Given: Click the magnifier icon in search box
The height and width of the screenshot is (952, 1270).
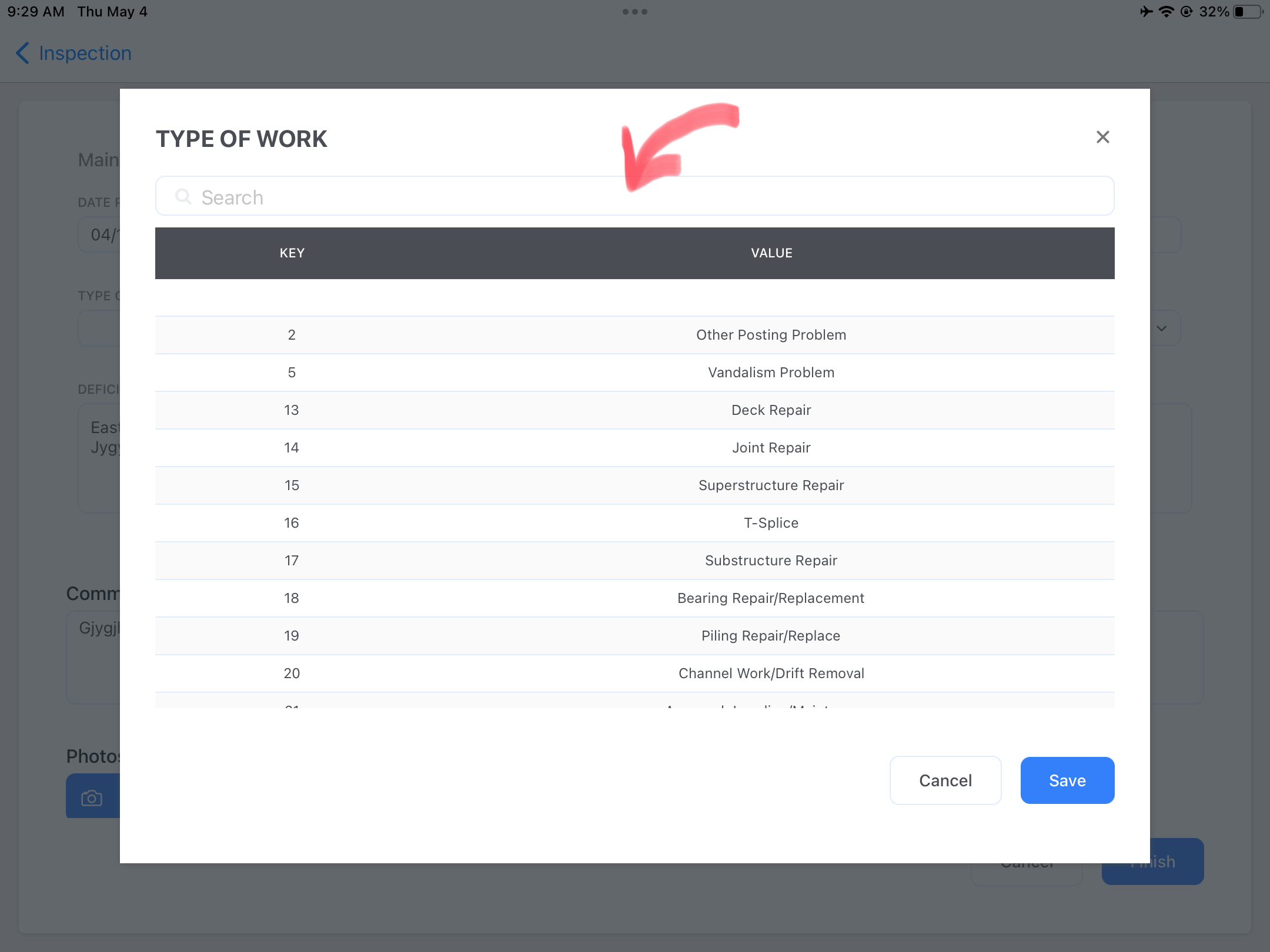Looking at the screenshot, I should tap(183, 197).
